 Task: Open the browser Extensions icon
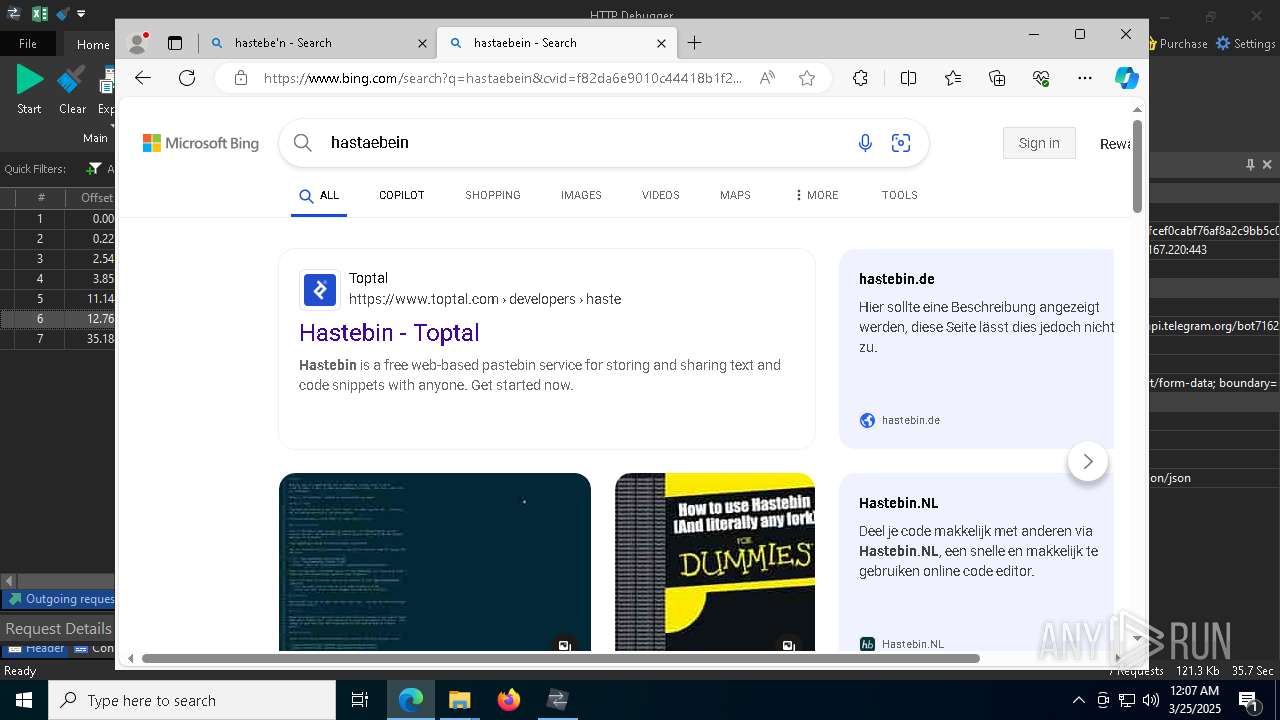click(x=860, y=78)
